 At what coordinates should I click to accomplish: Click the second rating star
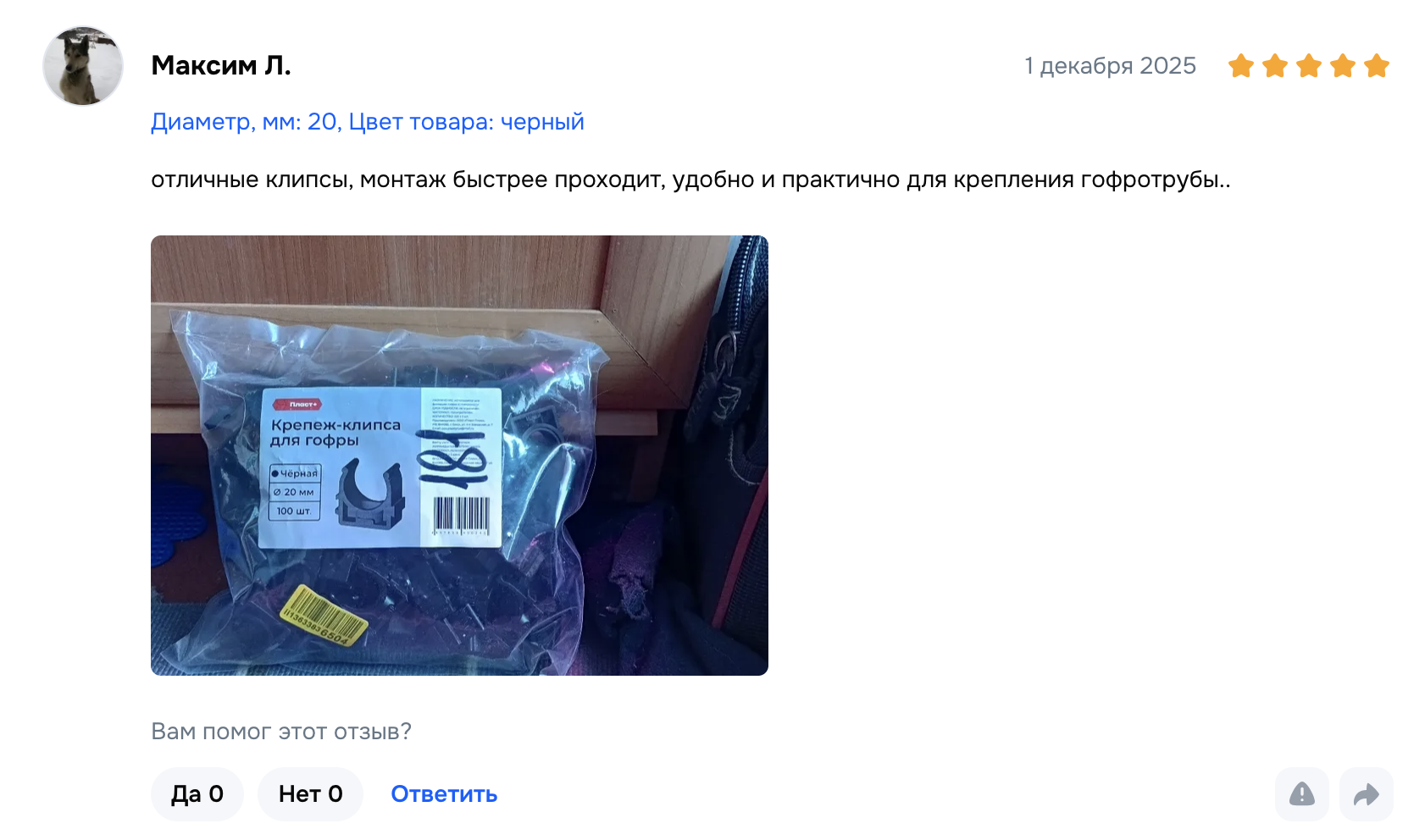pos(1275,65)
